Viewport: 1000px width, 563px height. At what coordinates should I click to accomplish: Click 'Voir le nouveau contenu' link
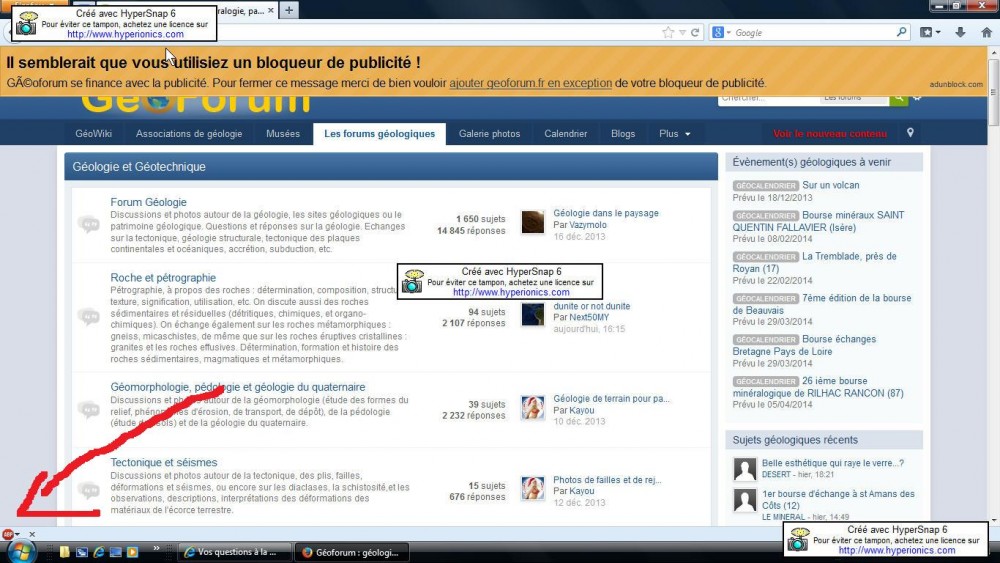click(829, 133)
